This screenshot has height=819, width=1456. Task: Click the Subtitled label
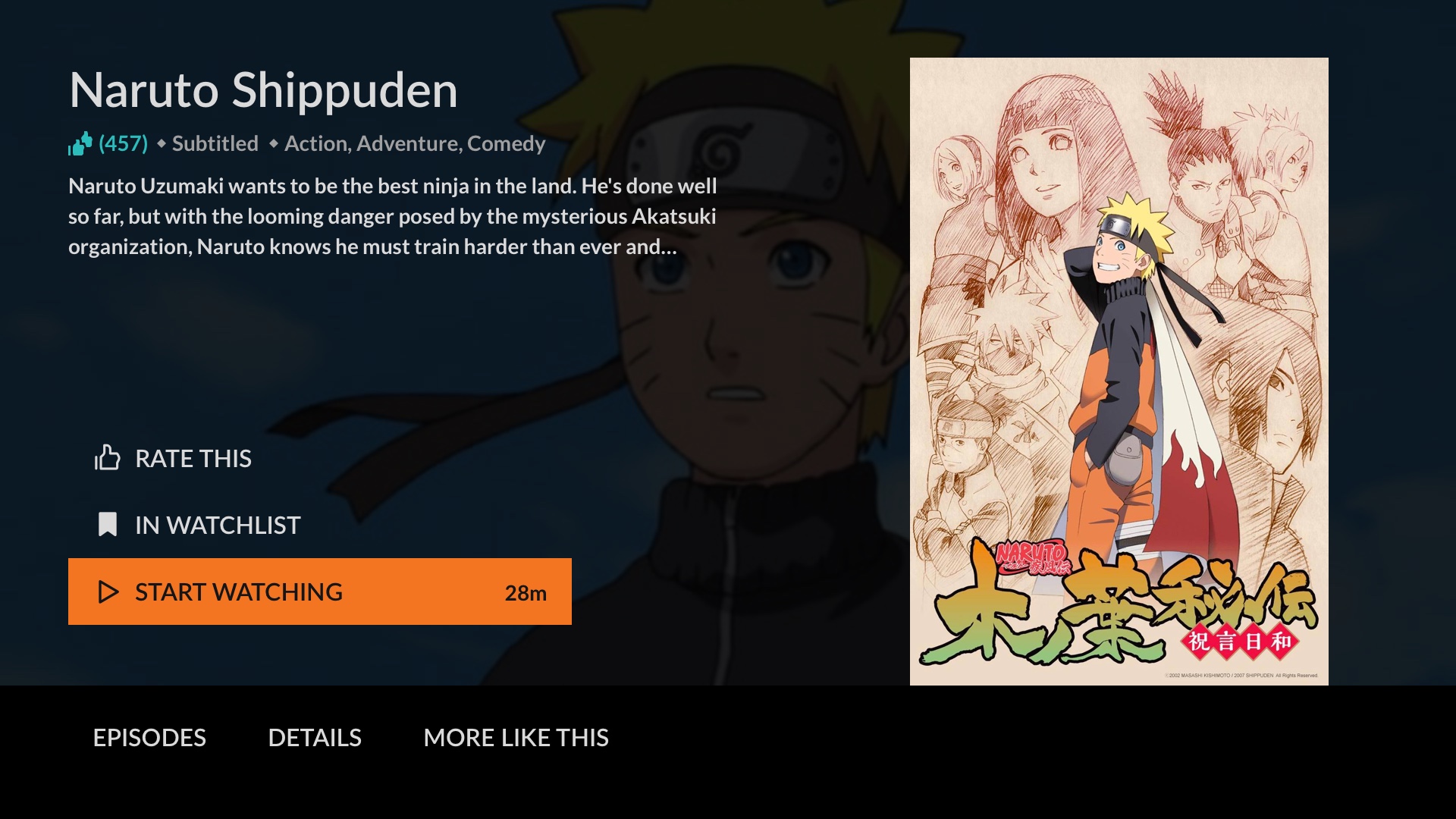coord(215,143)
